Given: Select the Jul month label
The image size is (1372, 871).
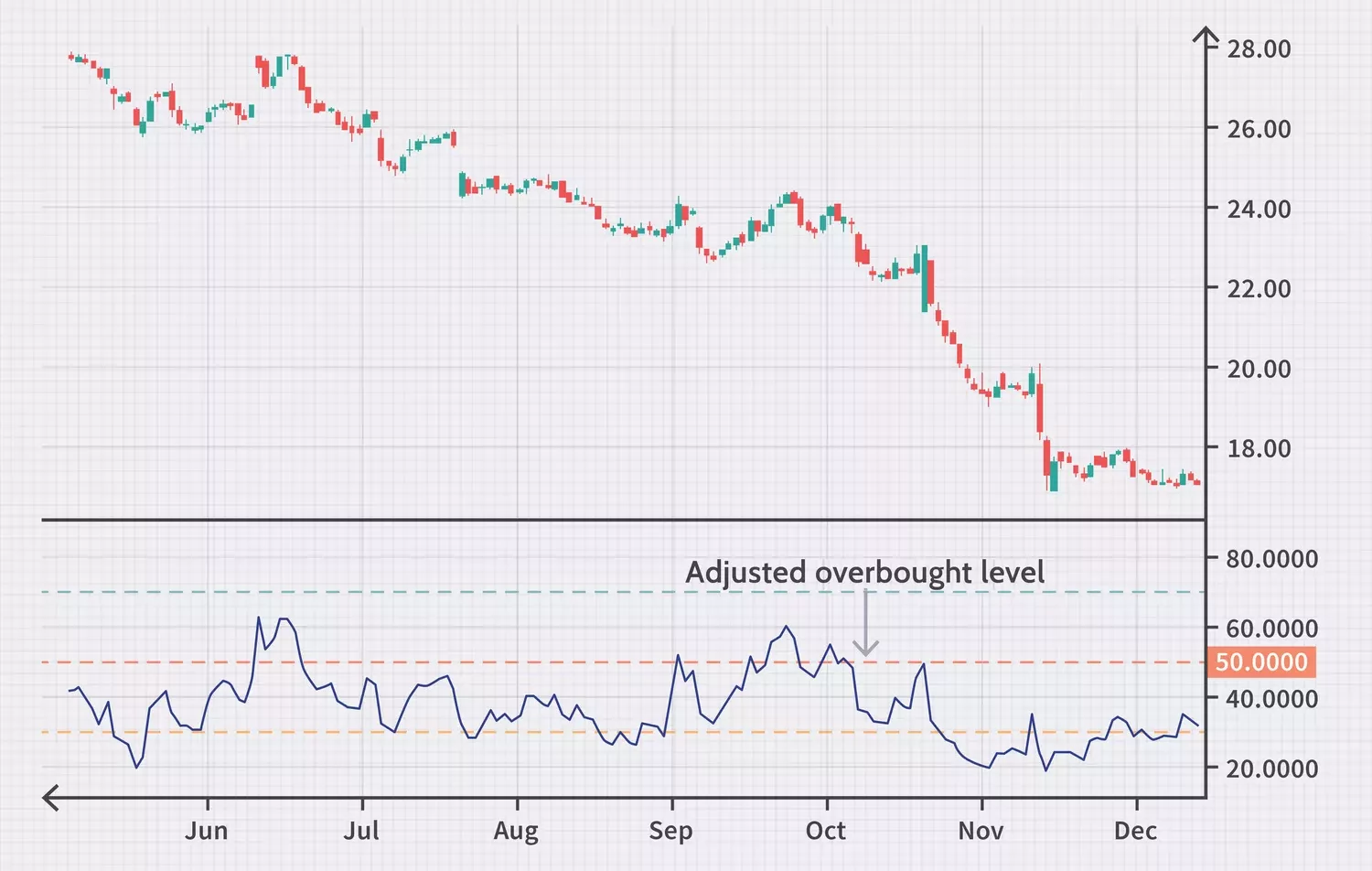Looking at the screenshot, I should 361,831.
